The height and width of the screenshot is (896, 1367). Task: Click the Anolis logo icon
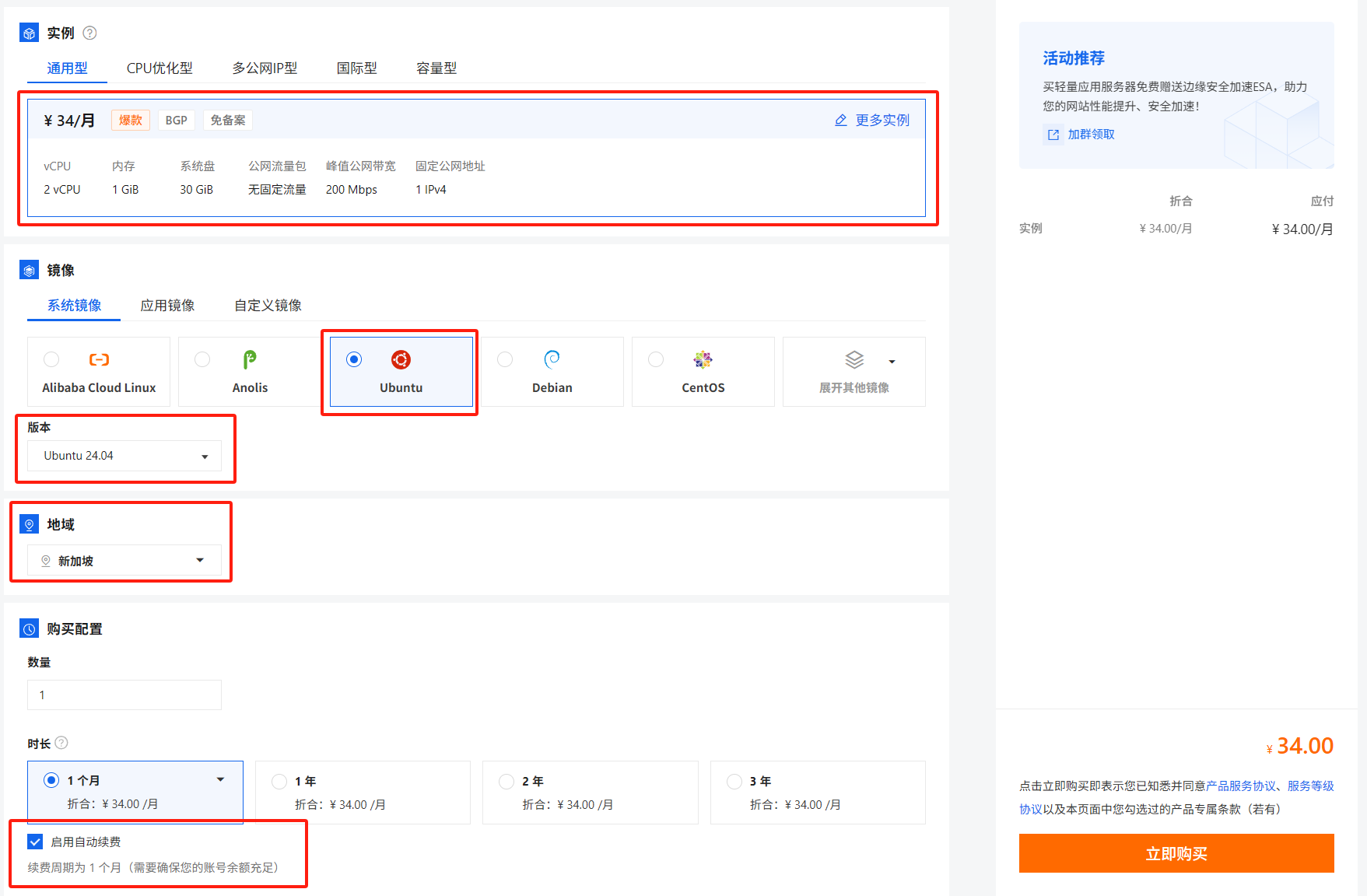pyautogui.click(x=250, y=359)
